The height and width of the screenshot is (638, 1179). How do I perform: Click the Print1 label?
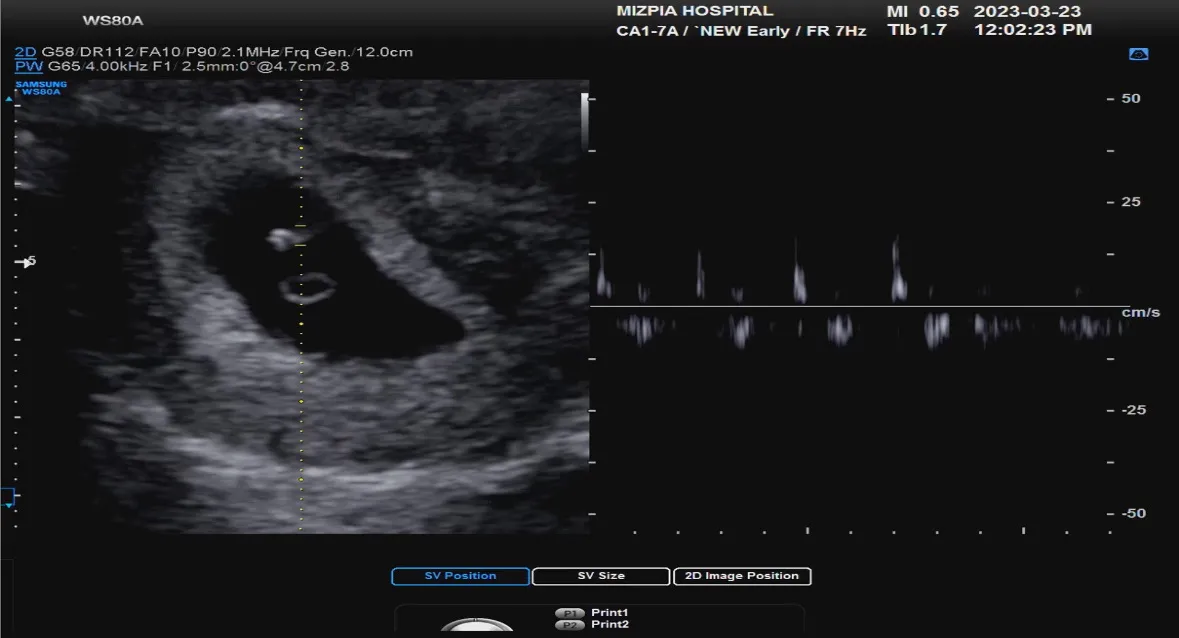[x=610, y=612]
